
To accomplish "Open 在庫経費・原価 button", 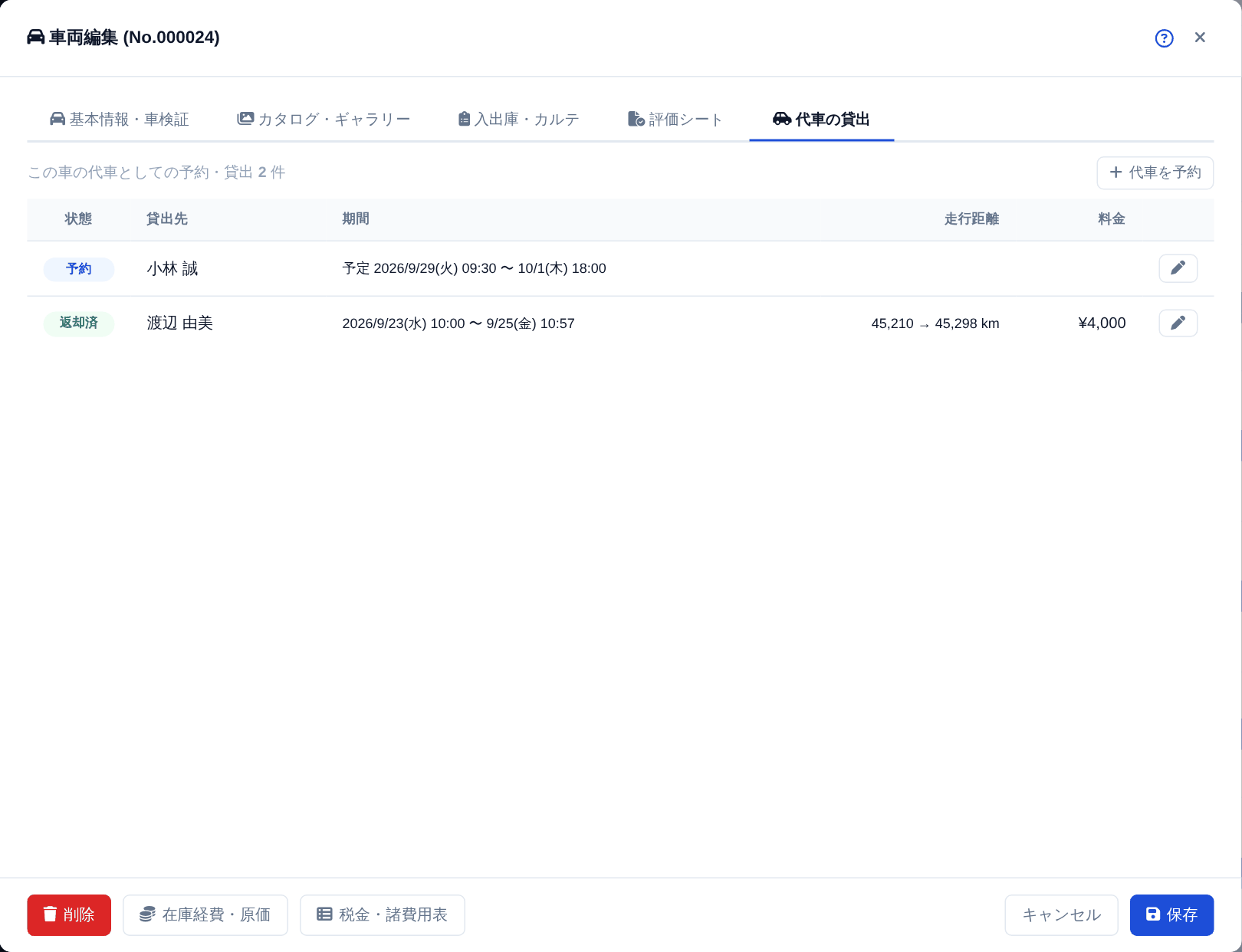I will 205,914.
